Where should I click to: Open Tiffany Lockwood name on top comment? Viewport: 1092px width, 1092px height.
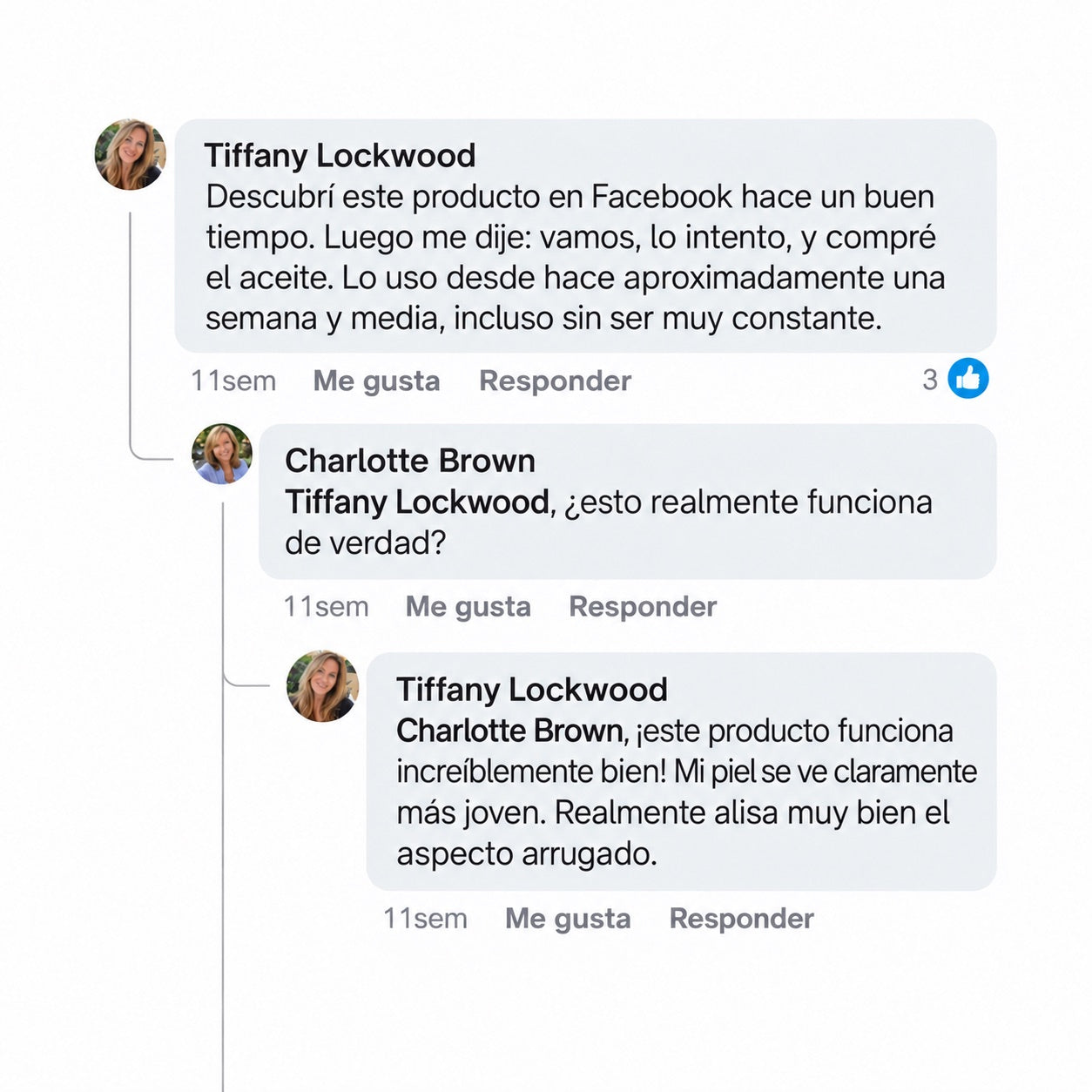[340, 156]
